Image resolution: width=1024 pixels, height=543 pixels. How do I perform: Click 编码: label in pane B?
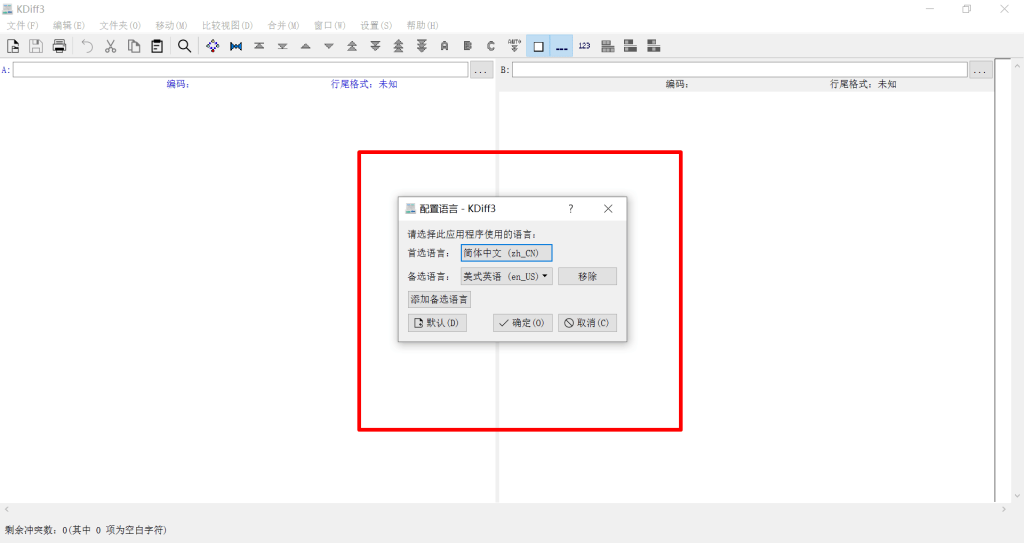tap(677, 84)
